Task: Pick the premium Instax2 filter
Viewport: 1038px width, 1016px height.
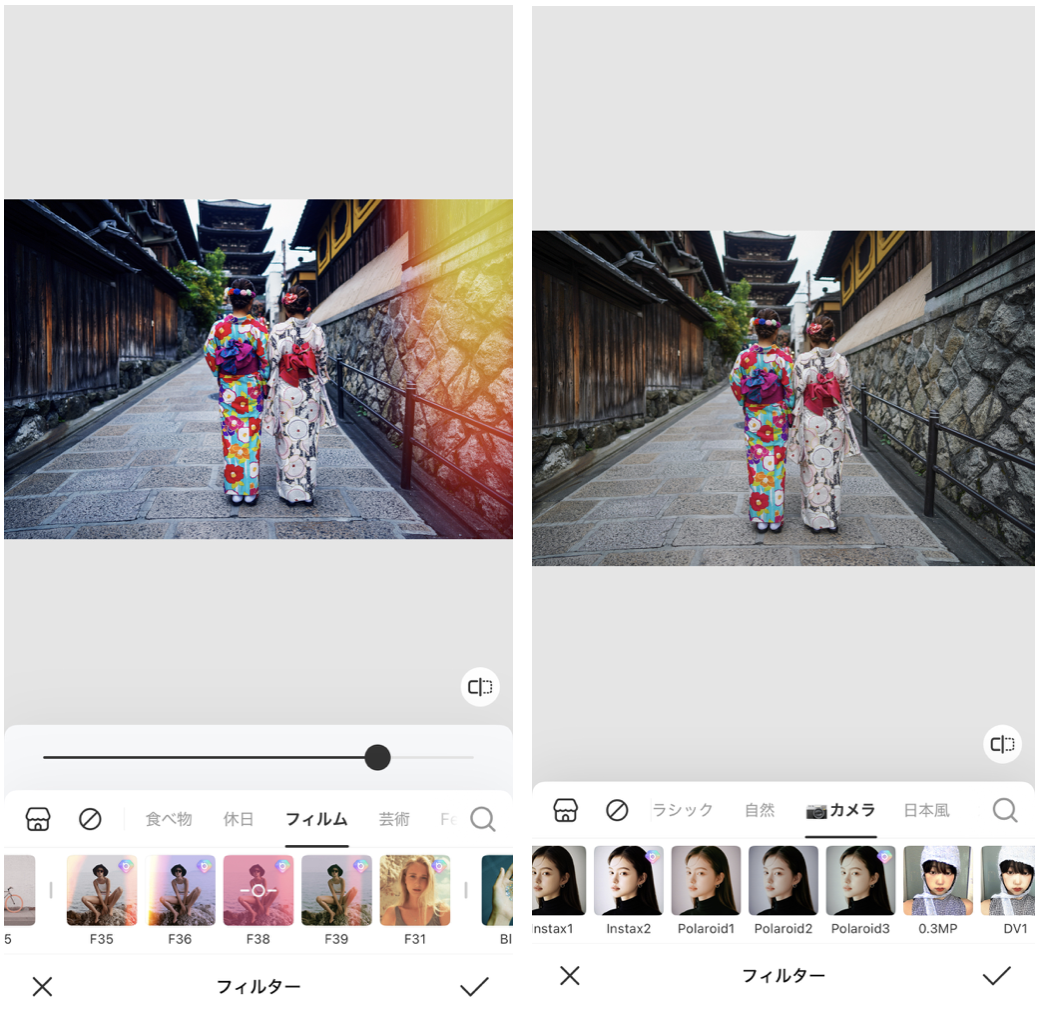Action: 628,881
